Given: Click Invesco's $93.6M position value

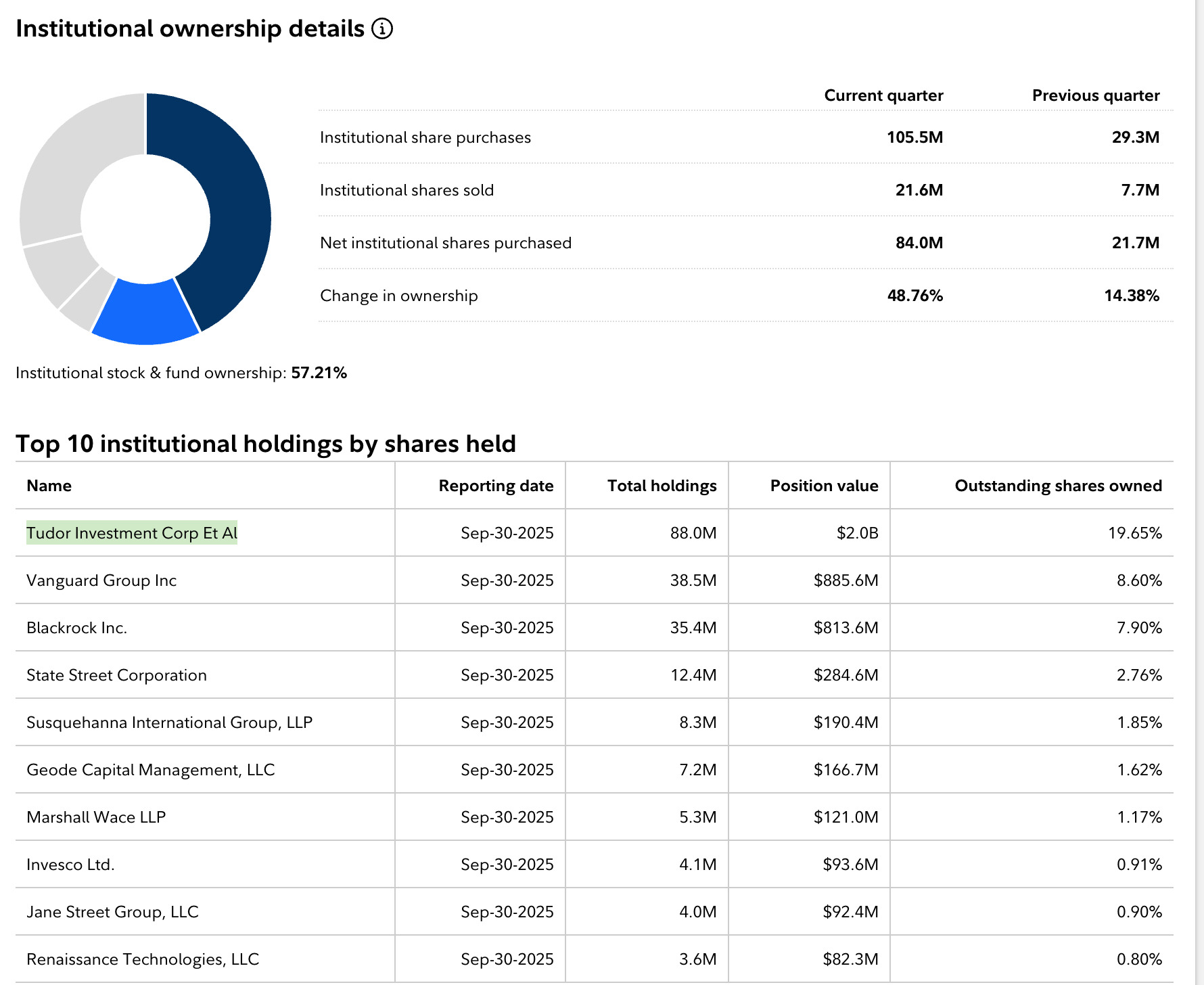Looking at the screenshot, I should tap(850, 865).
